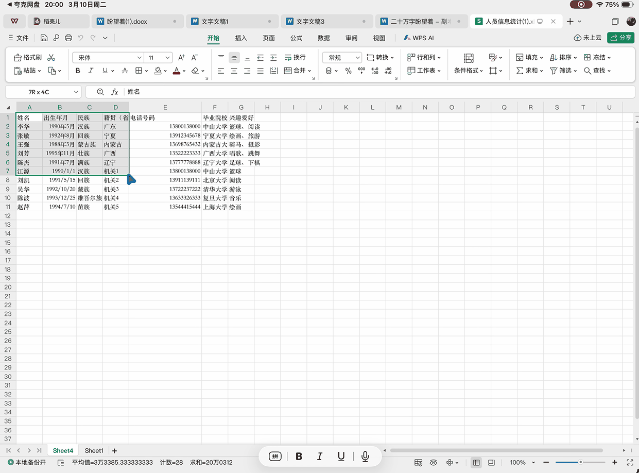Toggle underline in the ribbon
The width and height of the screenshot is (639, 473).
106,71
